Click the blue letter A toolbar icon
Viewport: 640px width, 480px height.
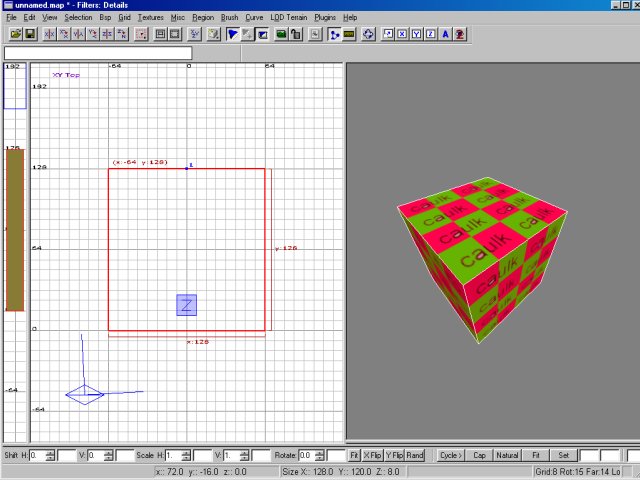point(445,34)
